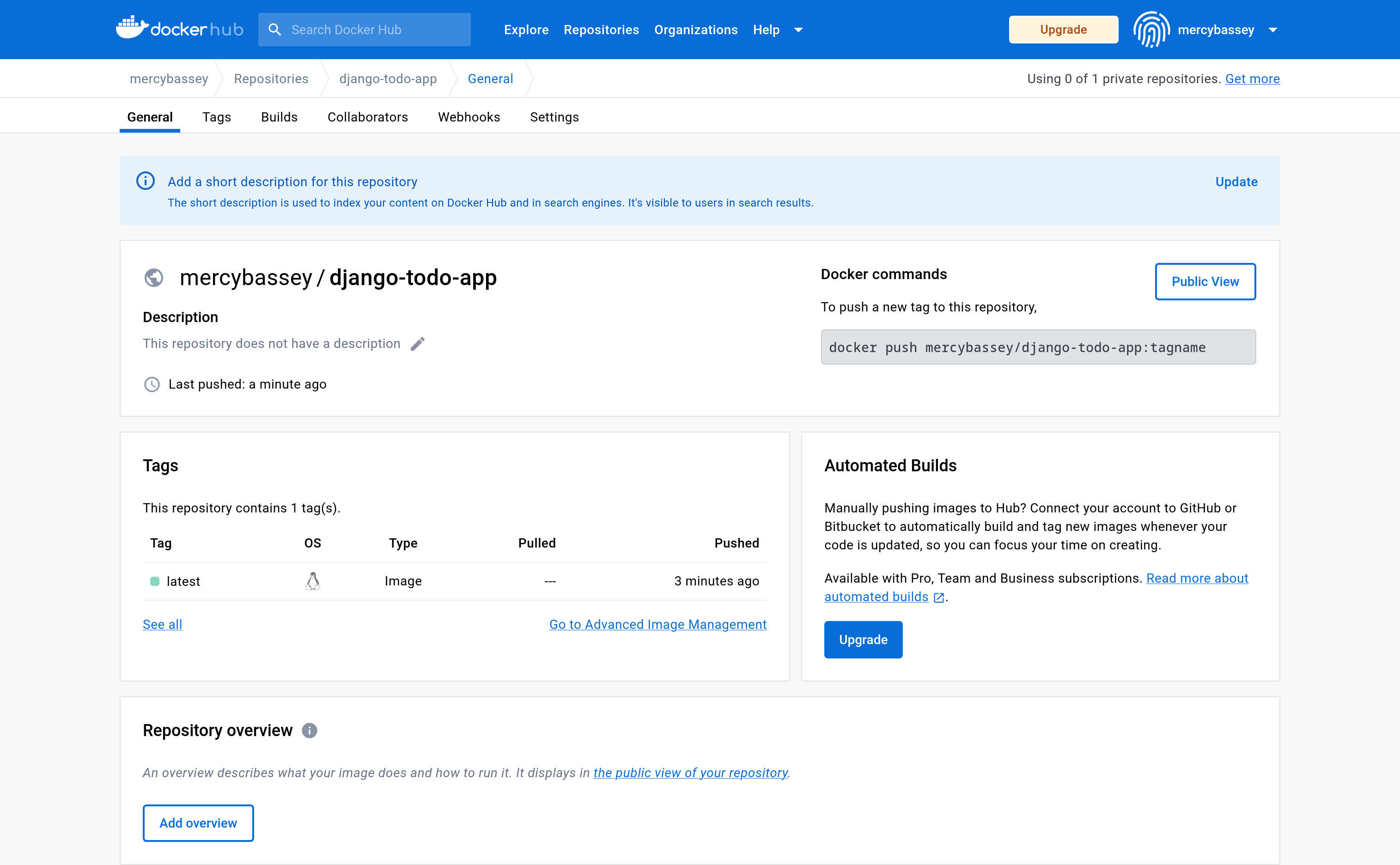Click the search magnifier icon

coord(275,29)
